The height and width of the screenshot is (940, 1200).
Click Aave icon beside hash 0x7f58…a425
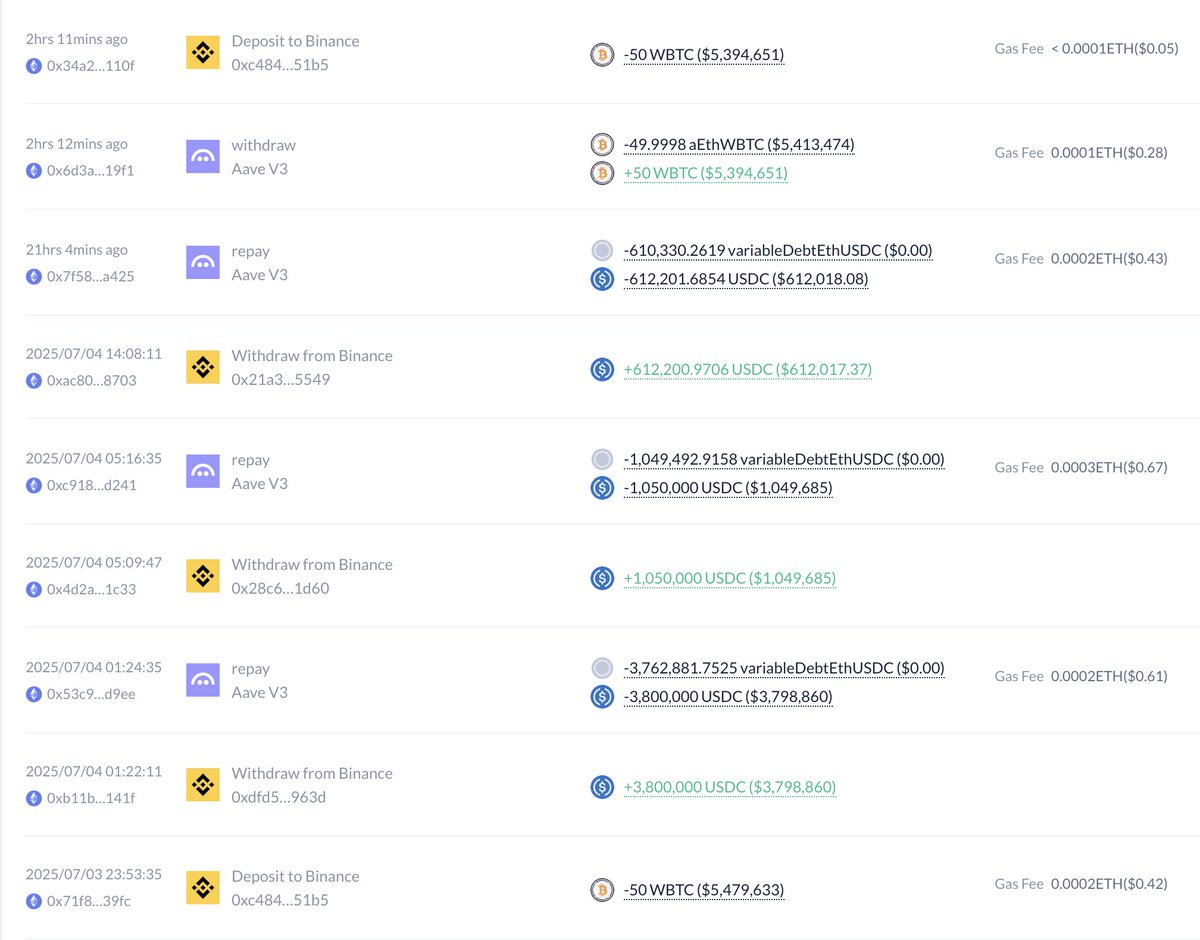(x=203, y=262)
